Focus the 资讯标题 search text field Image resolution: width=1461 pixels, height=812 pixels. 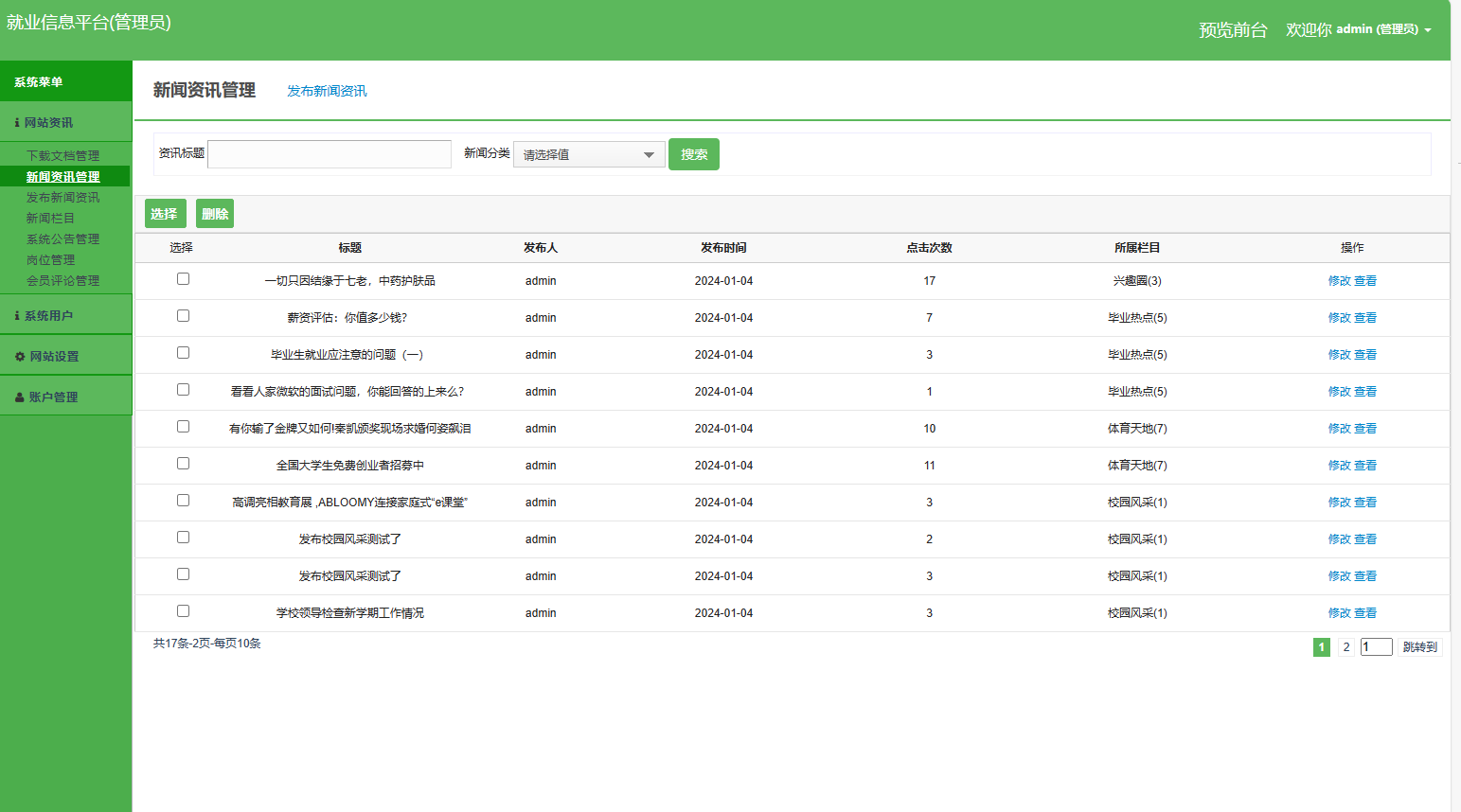point(330,154)
